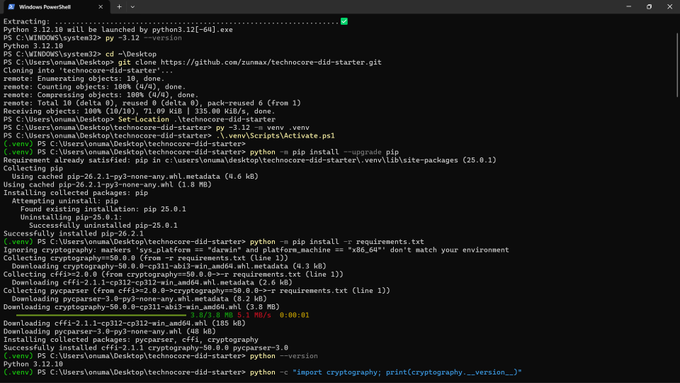Click the PowerShell icon in the tab
The image size is (680, 383).
pyautogui.click(x=11, y=7)
